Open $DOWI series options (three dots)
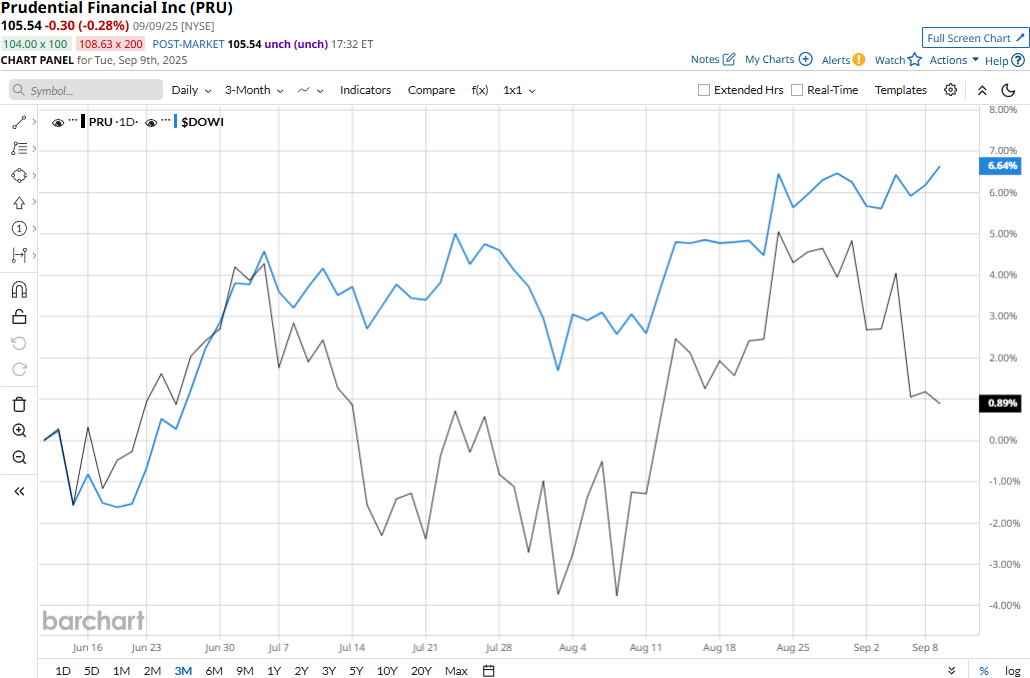1030x678 pixels. point(166,122)
